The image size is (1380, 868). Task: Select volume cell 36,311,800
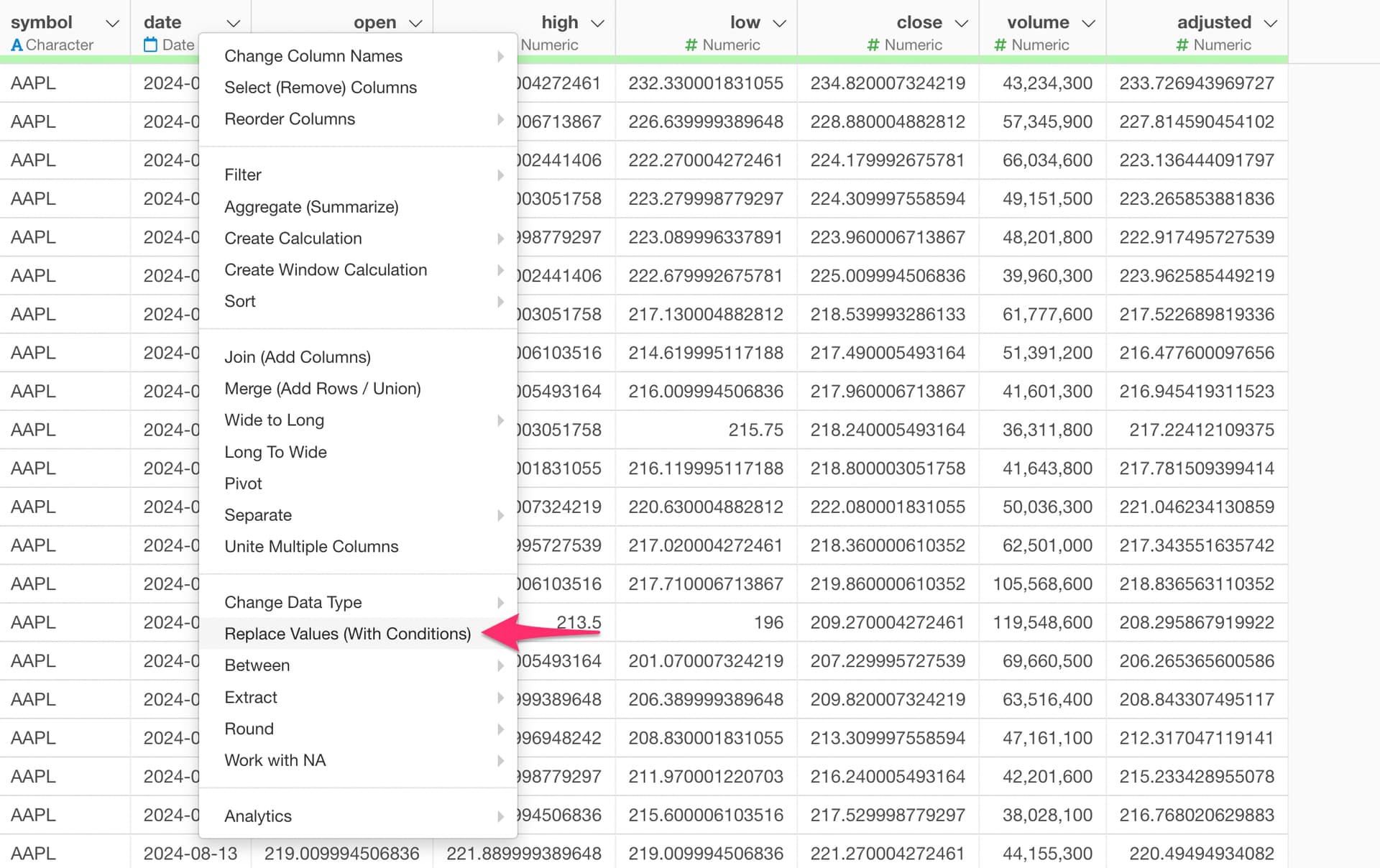(1042, 430)
